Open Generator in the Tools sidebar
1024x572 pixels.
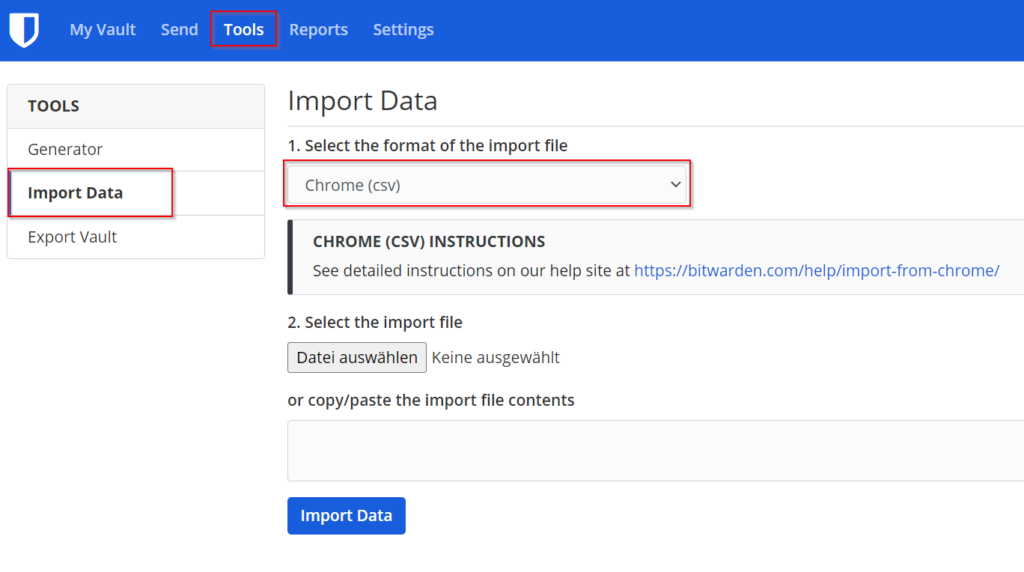tap(65, 149)
